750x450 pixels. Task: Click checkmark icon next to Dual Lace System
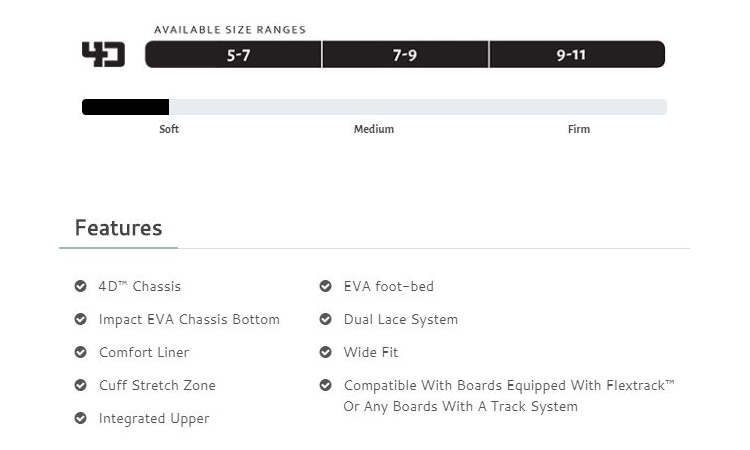pos(325,320)
